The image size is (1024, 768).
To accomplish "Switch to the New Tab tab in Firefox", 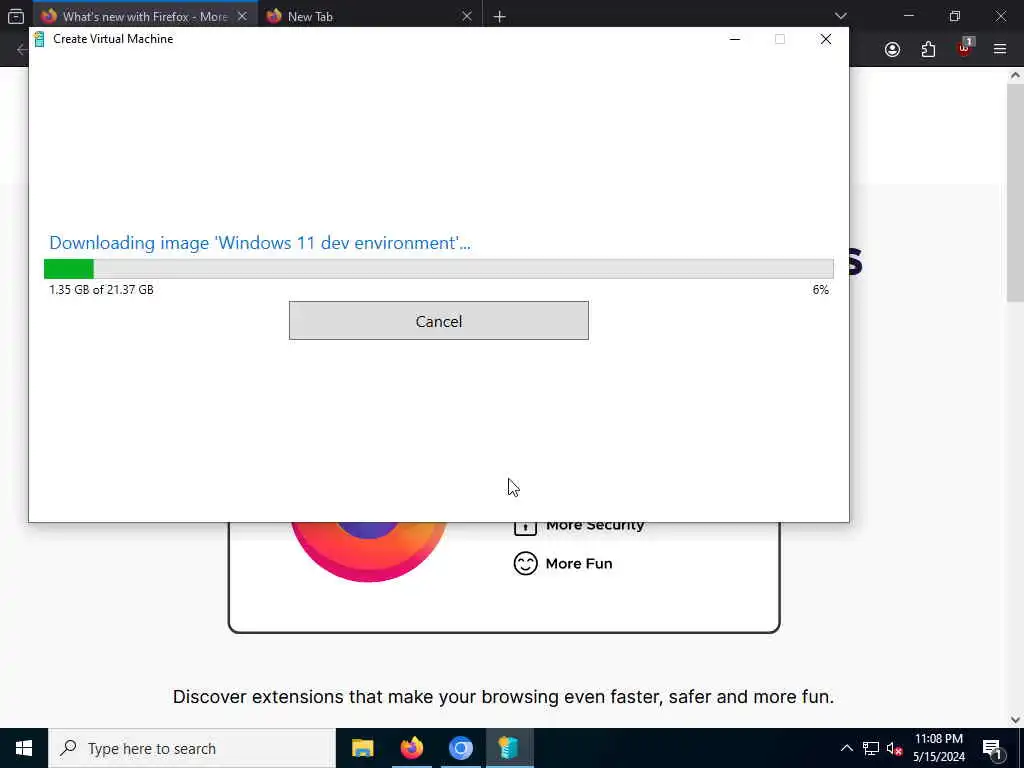I will [310, 16].
